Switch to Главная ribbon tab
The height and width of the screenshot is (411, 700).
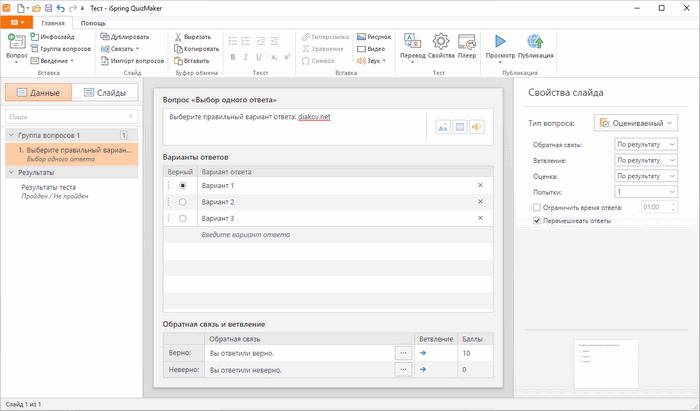tap(53, 23)
